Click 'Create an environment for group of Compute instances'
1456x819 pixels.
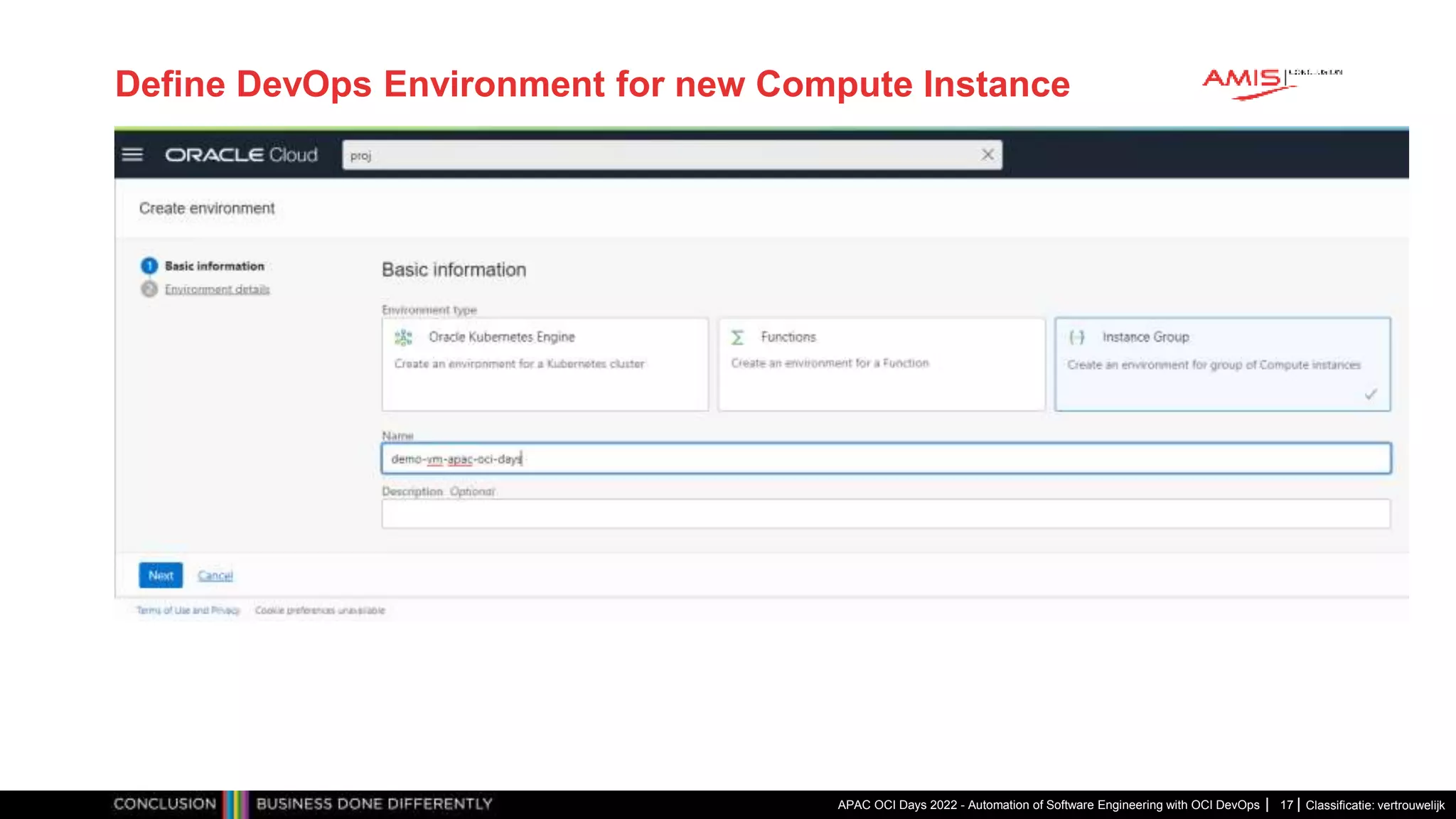pos(1214,365)
